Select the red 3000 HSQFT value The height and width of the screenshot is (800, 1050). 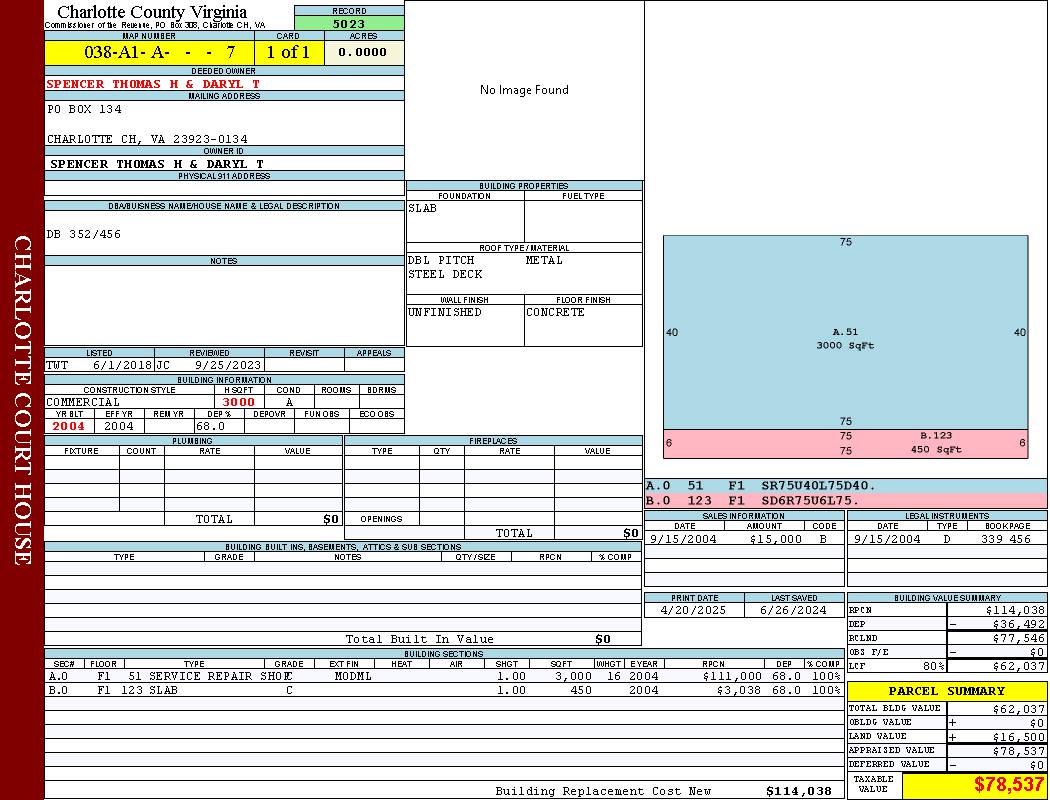coord(238,402)
